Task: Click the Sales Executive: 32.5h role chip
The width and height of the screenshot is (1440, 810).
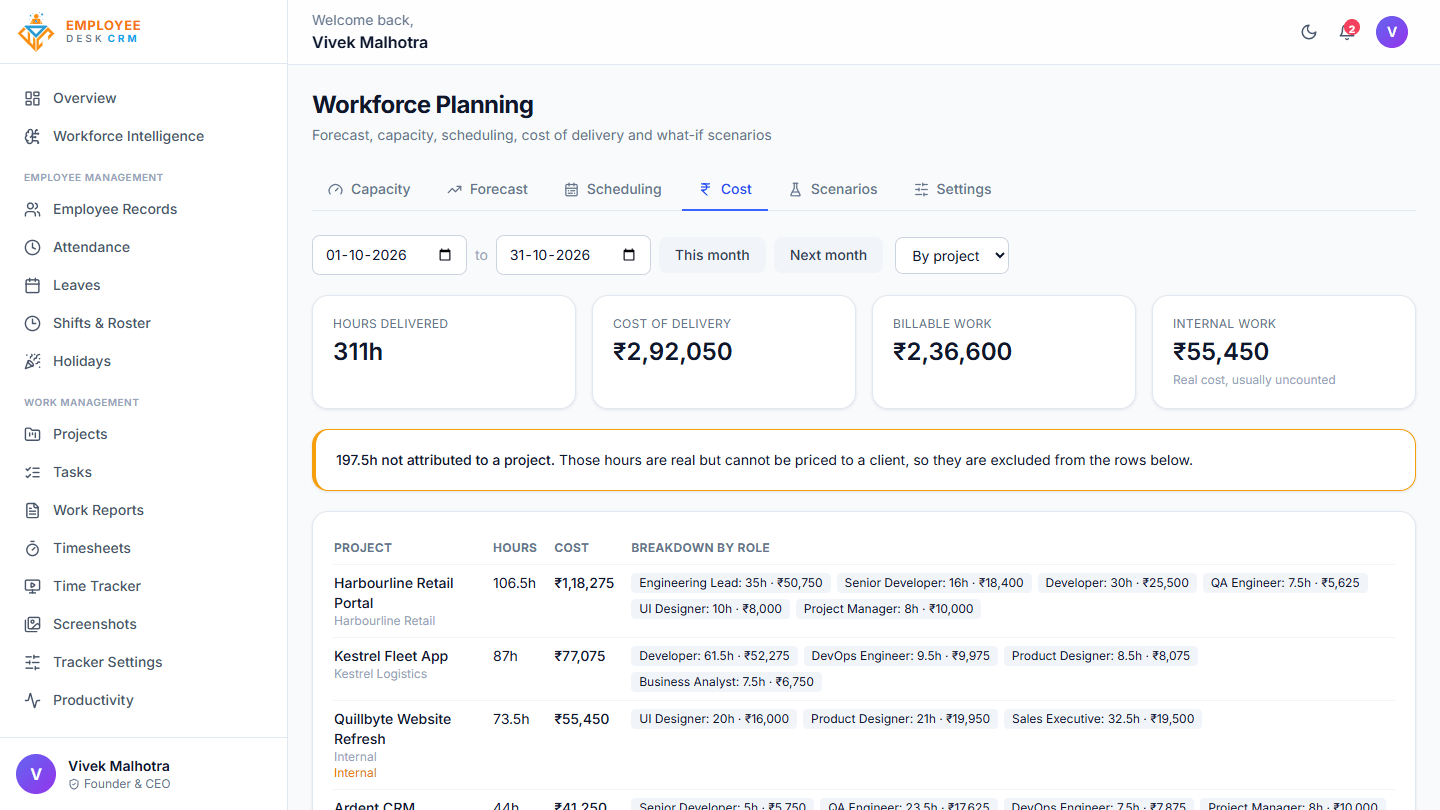Action: pyautogui.click(x=1103, y=719)
